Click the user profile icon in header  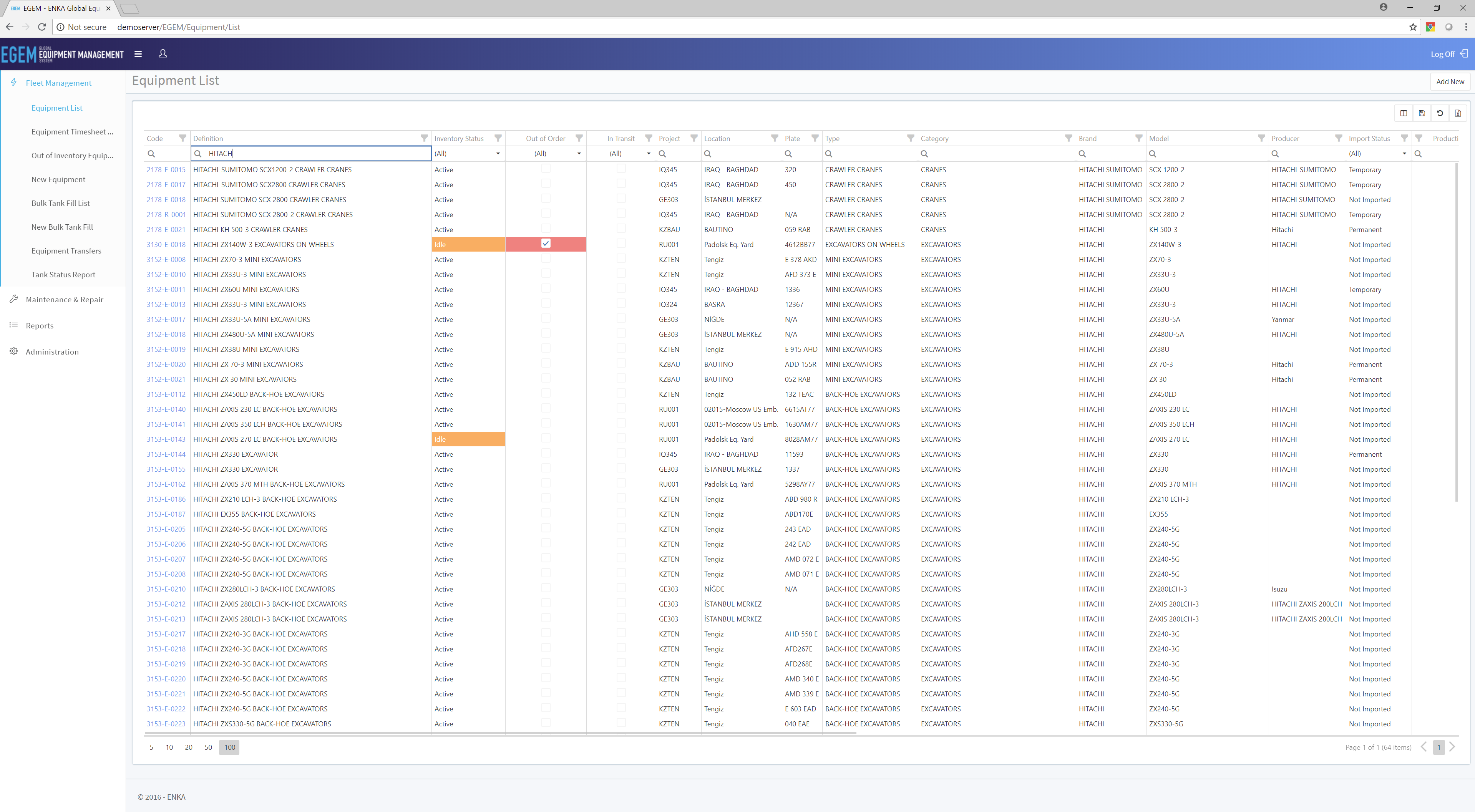[x=163, y=54]
